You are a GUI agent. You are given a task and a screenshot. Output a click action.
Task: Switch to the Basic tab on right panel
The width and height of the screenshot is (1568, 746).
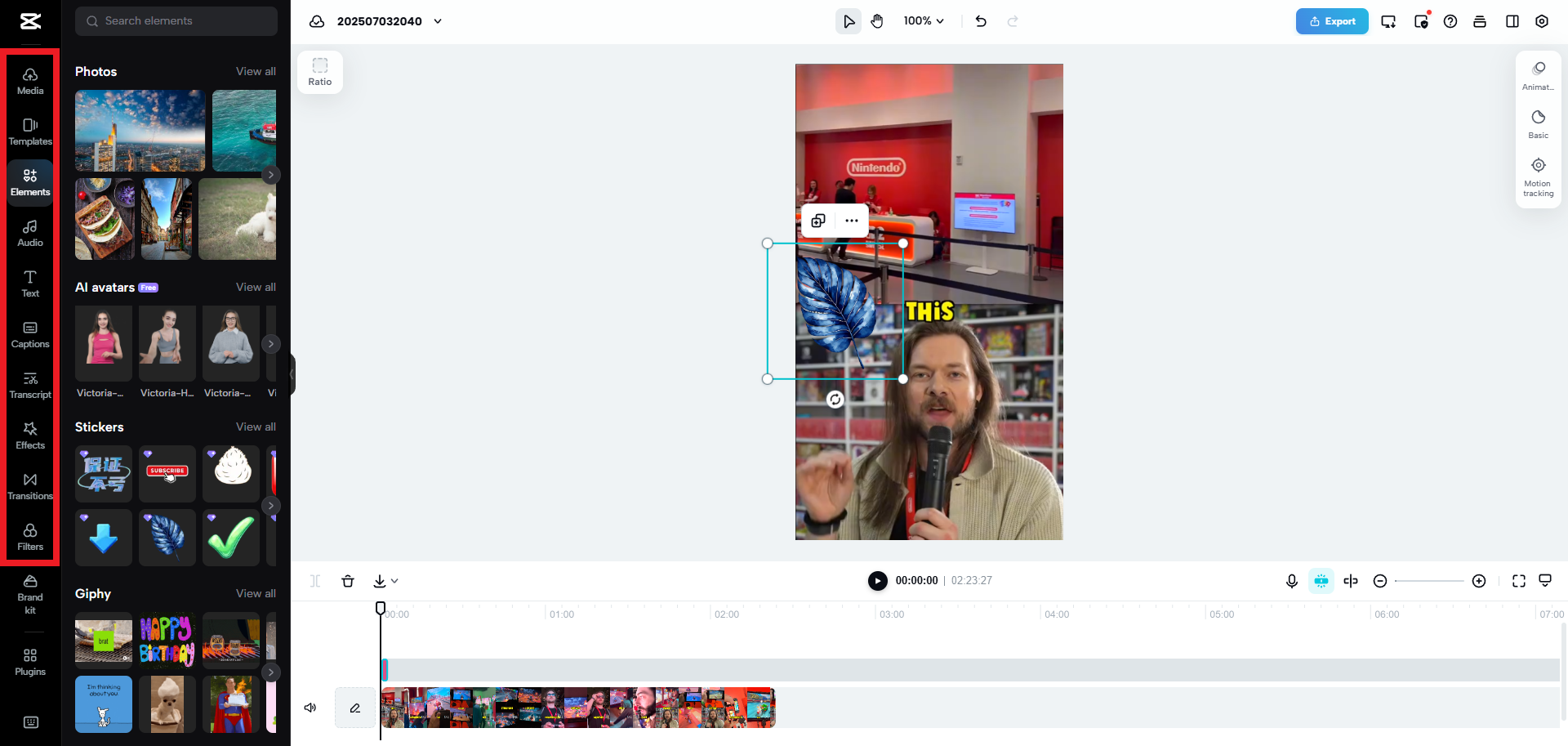pyautogui.click(x=1539, y=124)
